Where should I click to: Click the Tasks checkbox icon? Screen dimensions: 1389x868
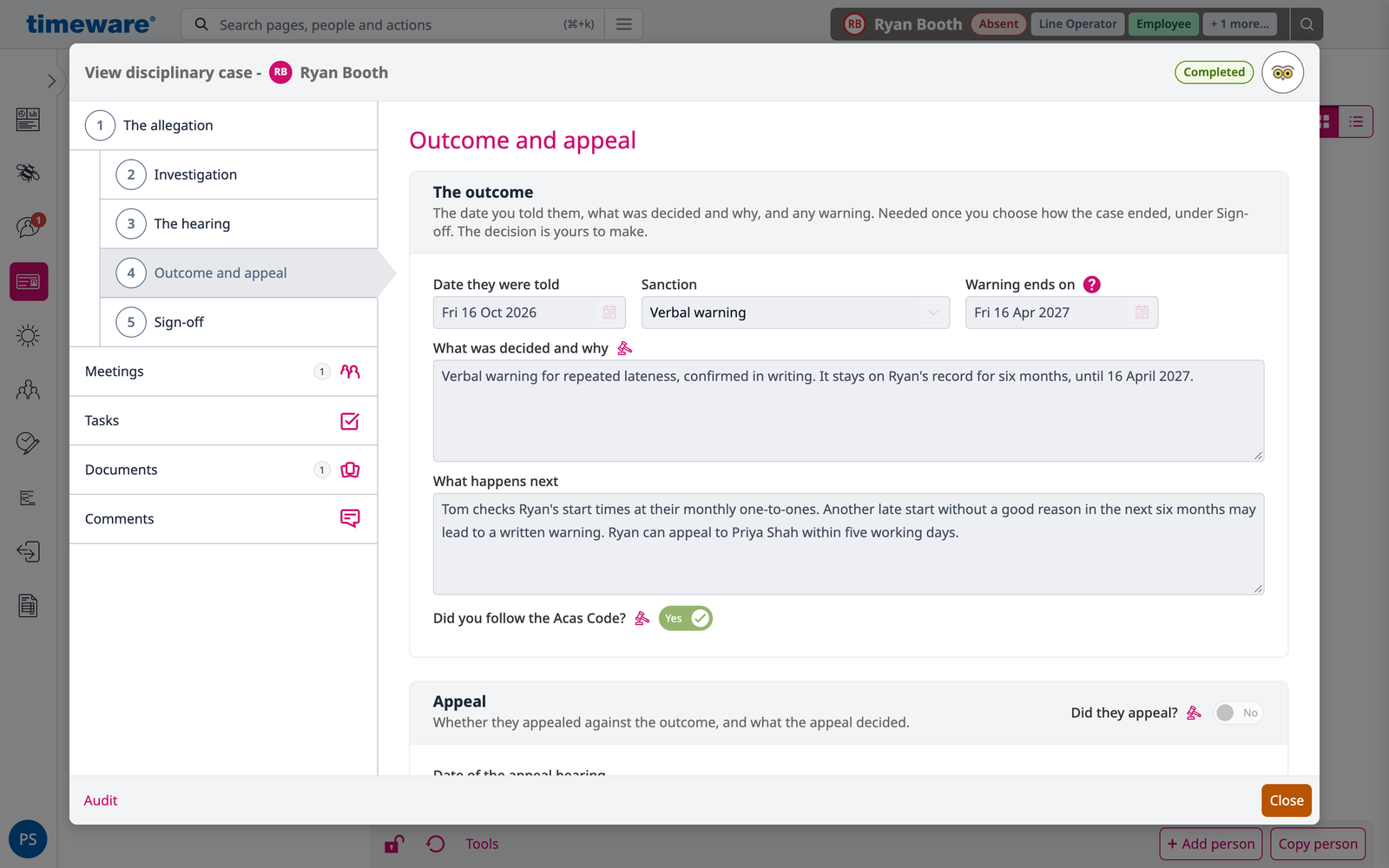click(350, 421)
